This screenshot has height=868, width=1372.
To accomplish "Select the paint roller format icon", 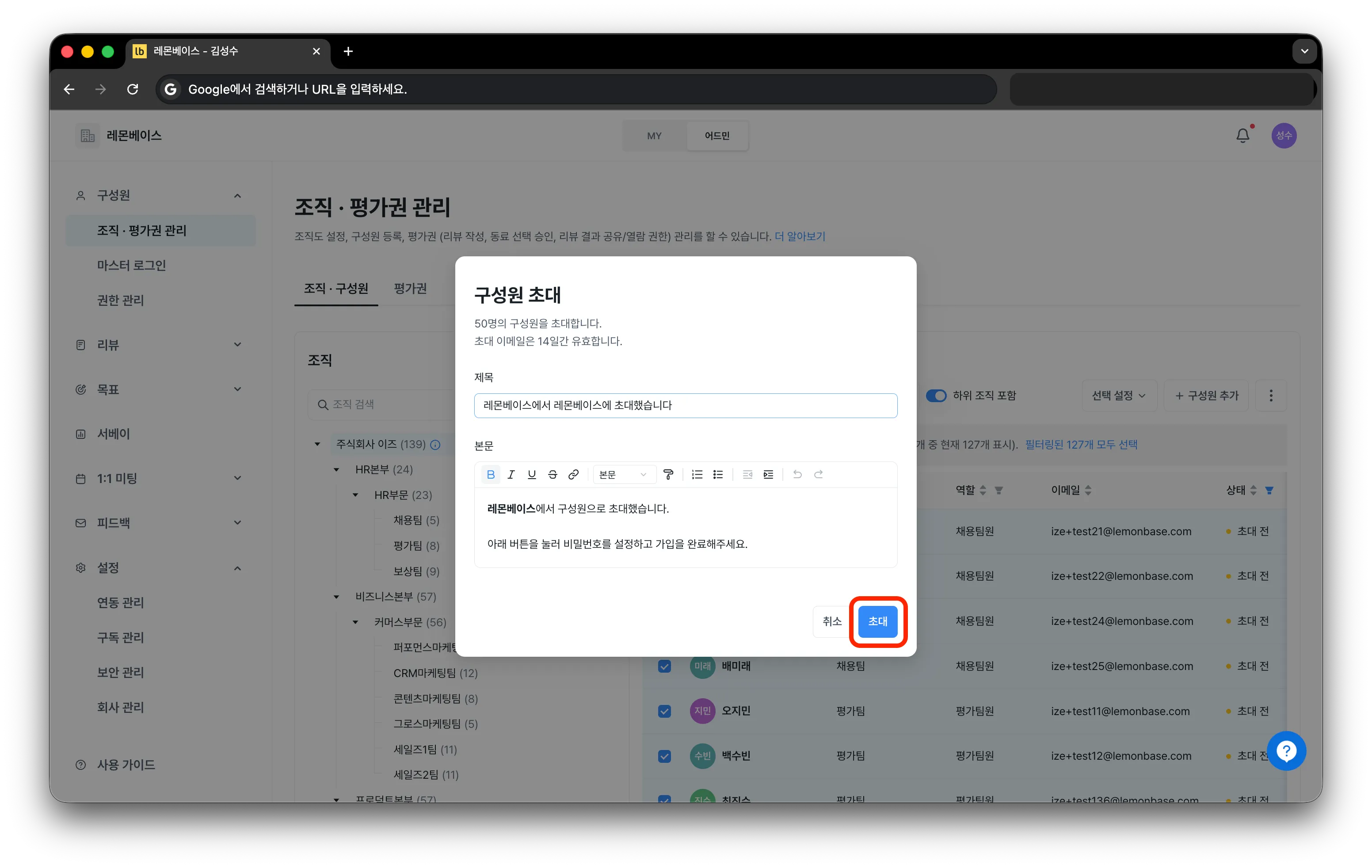I will coord(668,474).
